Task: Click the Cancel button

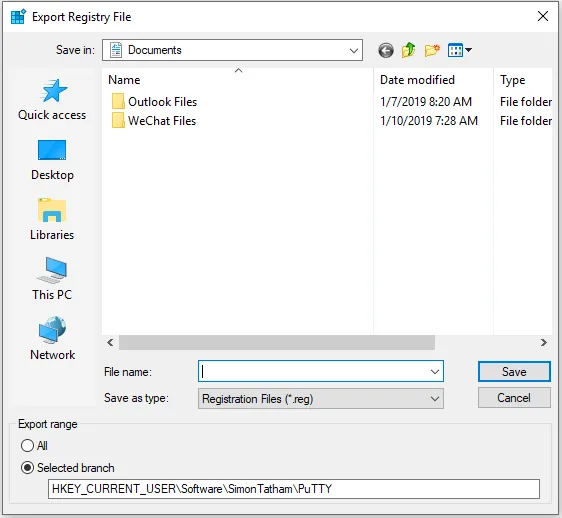Action: pyautogui.click(x=514, y=398)
